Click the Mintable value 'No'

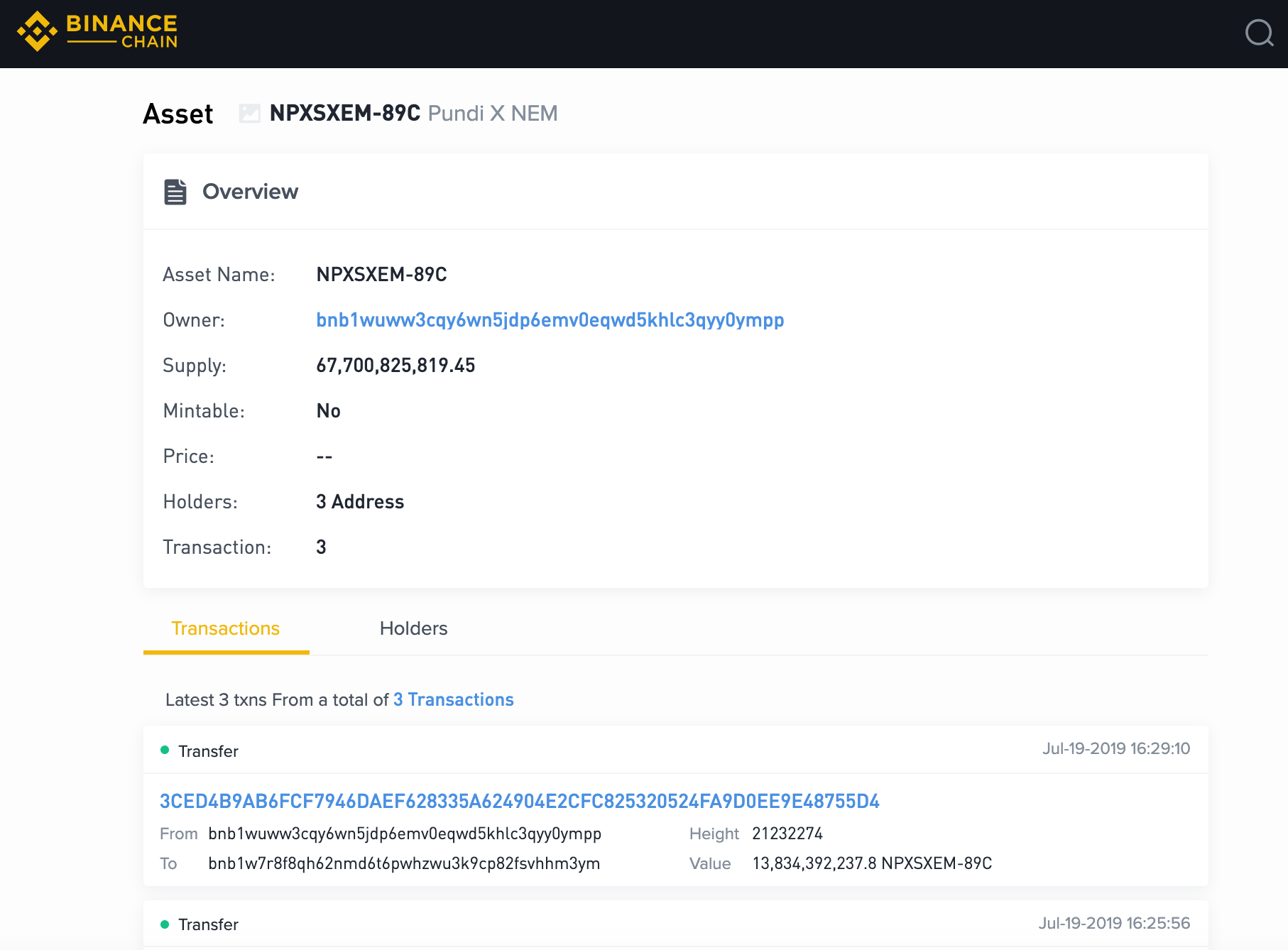click(x=328, y=411)
